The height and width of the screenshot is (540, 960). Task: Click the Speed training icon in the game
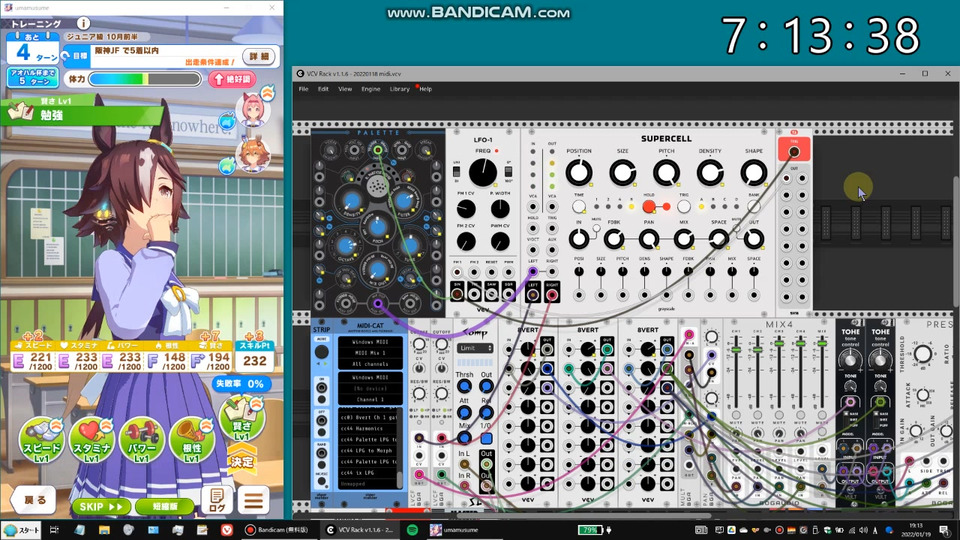(x=42, y=440)
